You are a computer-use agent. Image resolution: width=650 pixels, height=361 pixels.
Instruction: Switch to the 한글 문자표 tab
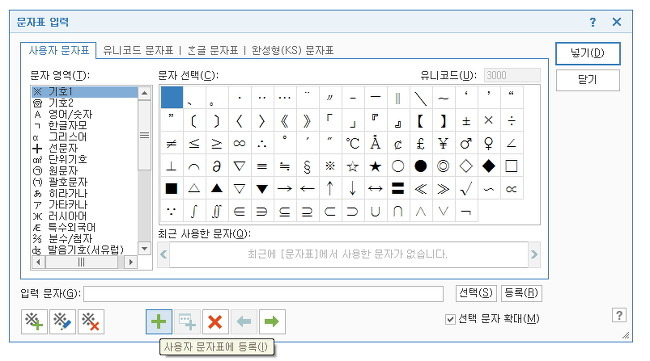point(213,51)
